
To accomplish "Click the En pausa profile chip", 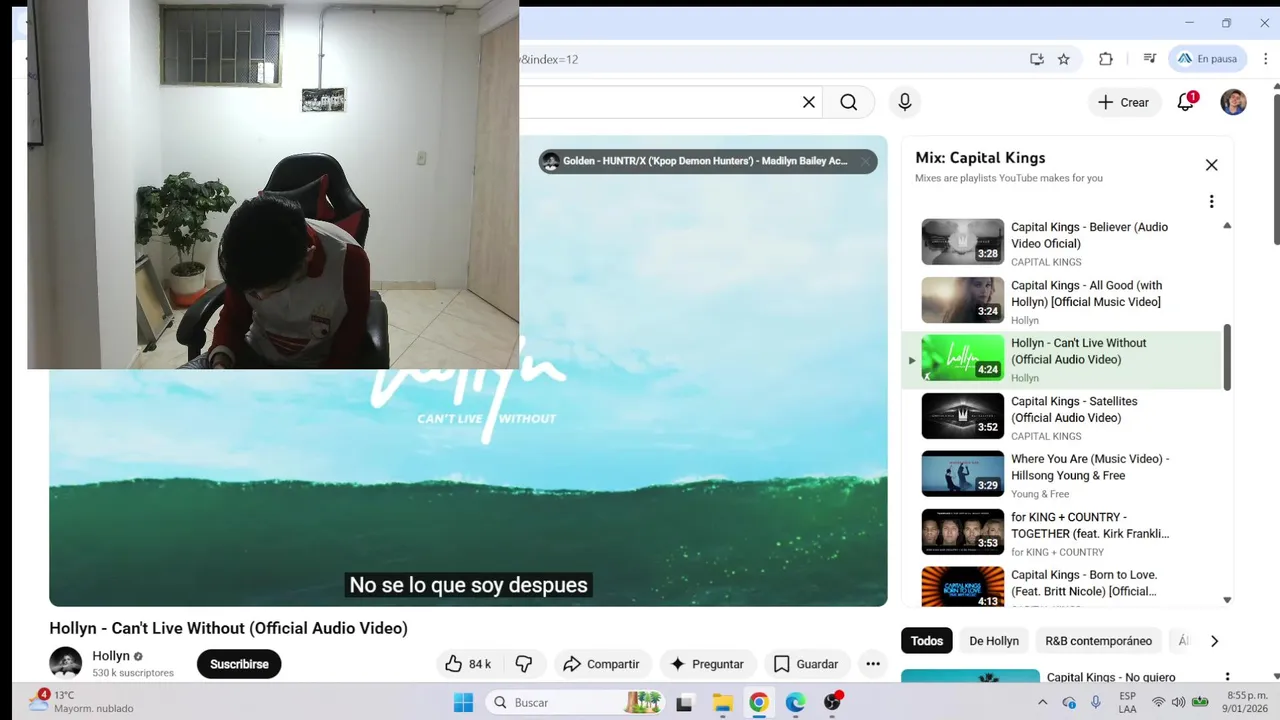I will tap(1209, 59).
